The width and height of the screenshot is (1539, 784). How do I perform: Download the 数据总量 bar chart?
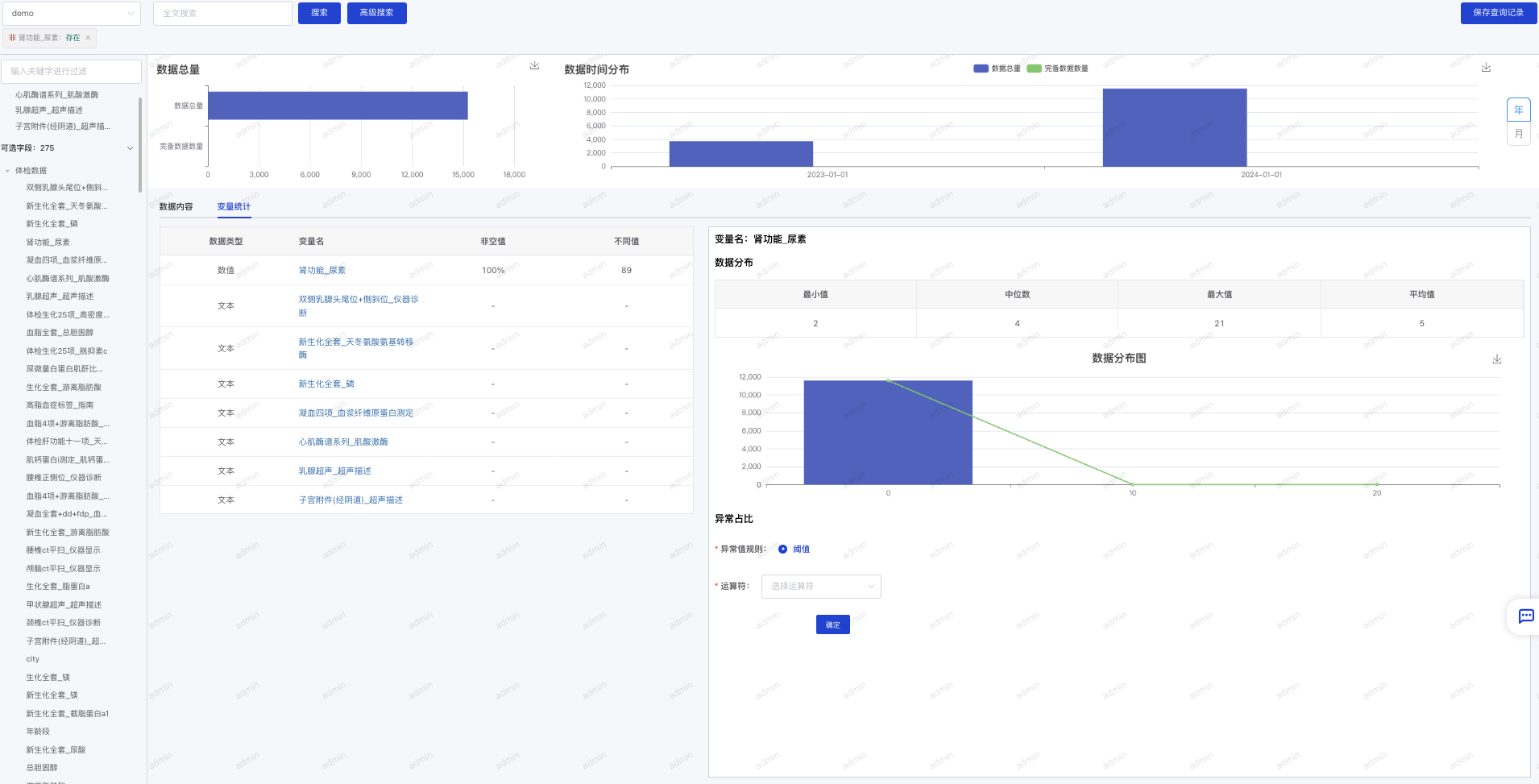[x=534, y=66]
